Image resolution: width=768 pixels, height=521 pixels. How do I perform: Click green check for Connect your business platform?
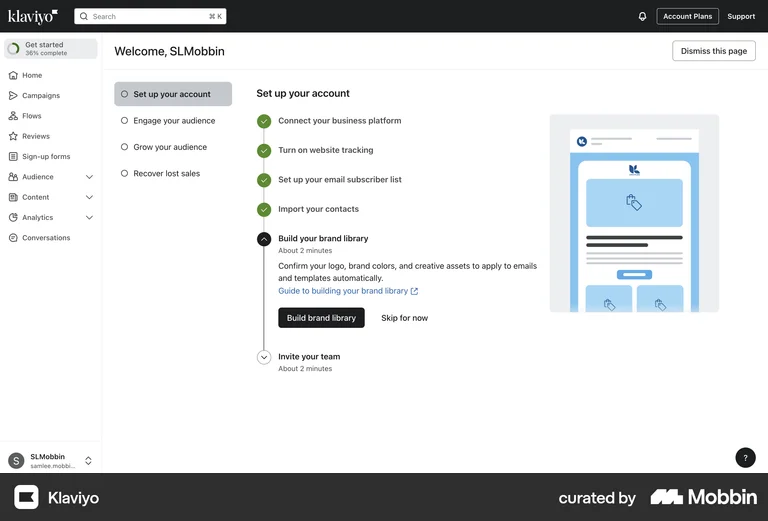coord(264,121)
